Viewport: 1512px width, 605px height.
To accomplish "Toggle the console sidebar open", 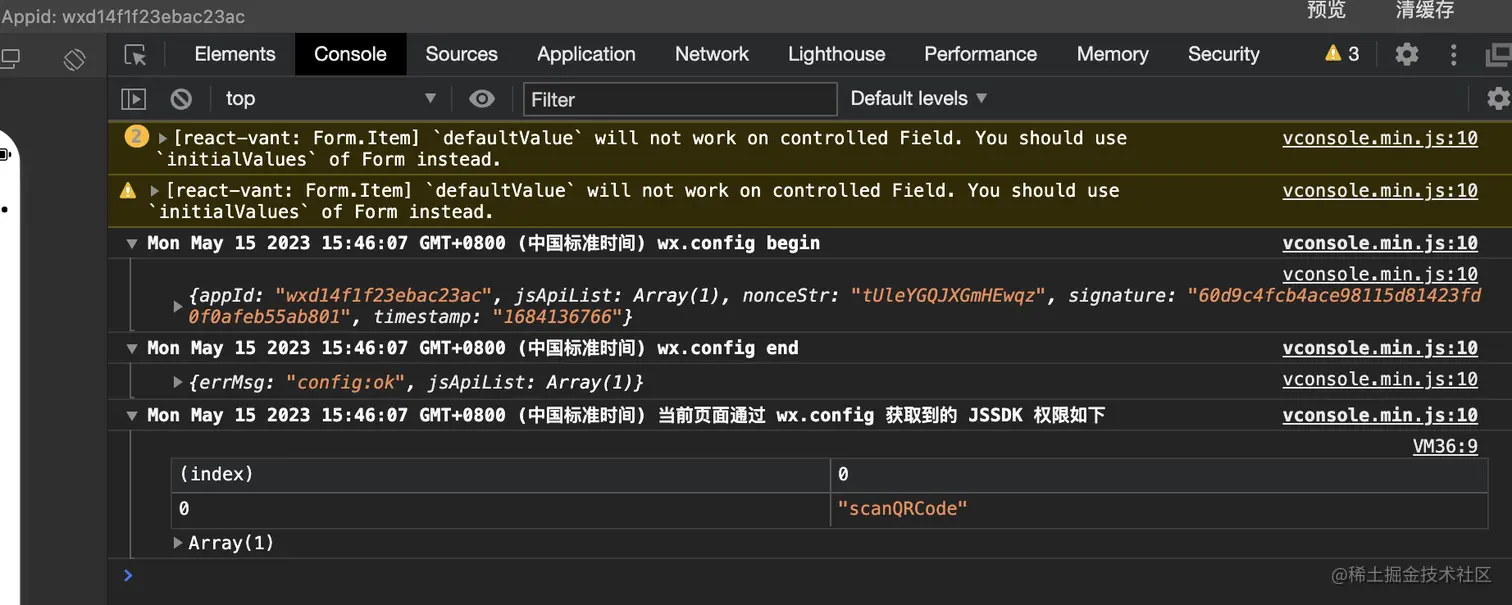I will 134,98.
